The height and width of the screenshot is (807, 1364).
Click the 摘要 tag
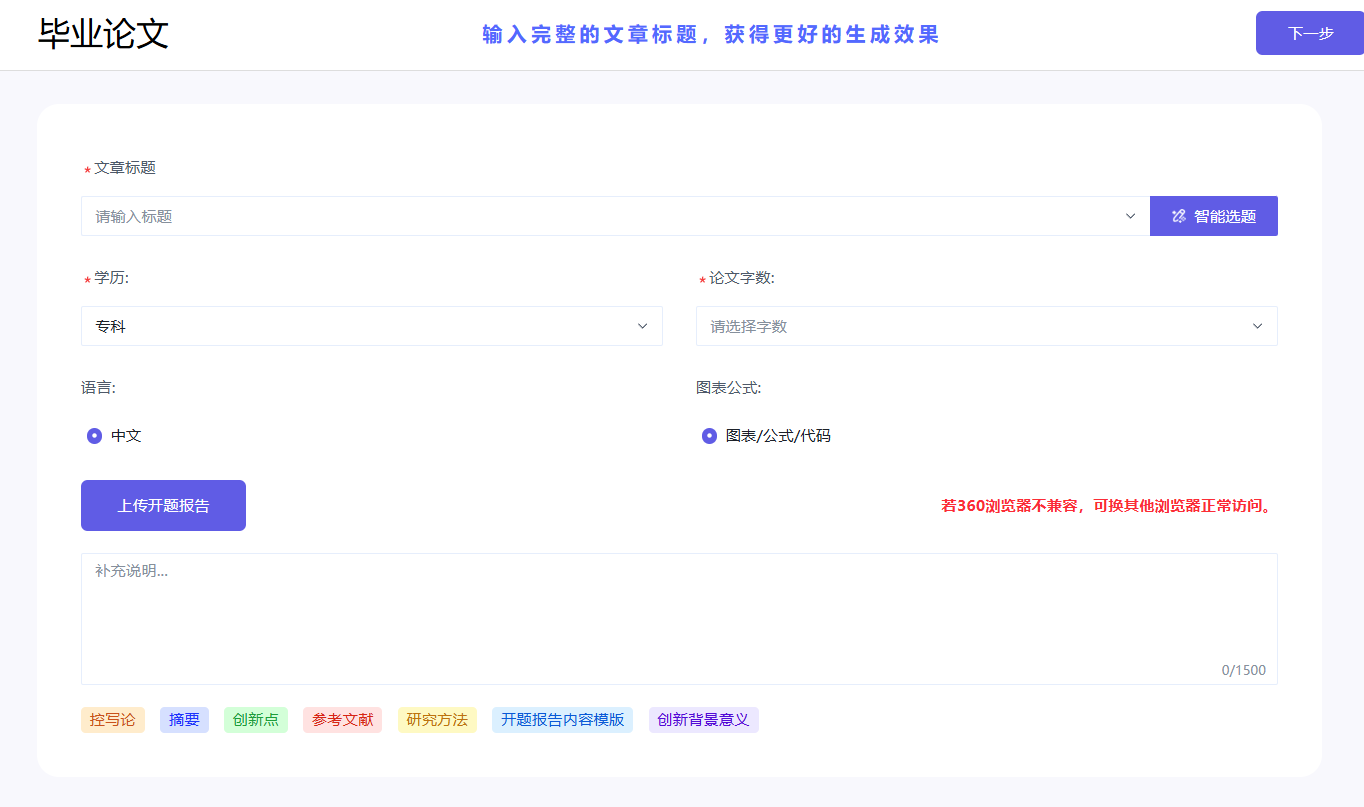(x=184, y=720)
